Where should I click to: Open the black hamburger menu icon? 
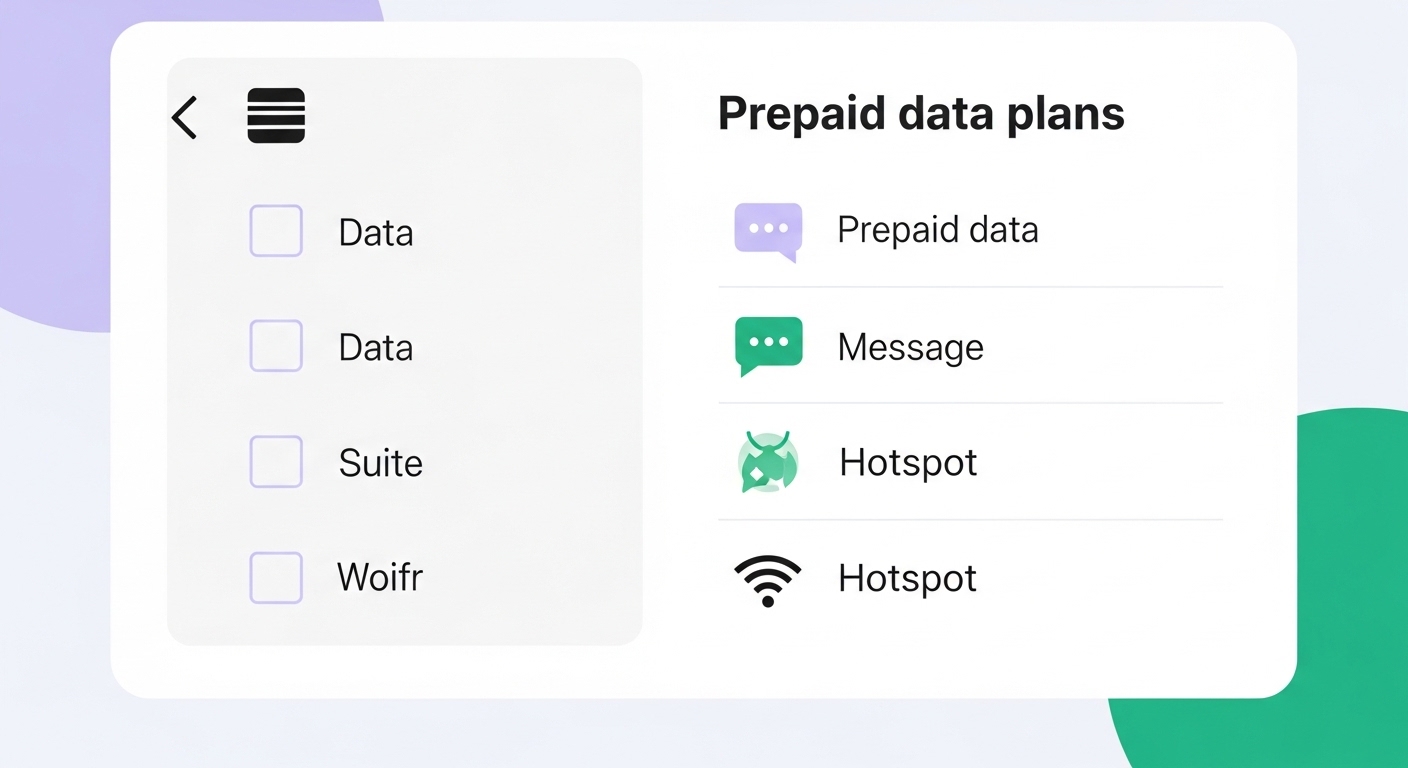276,116
